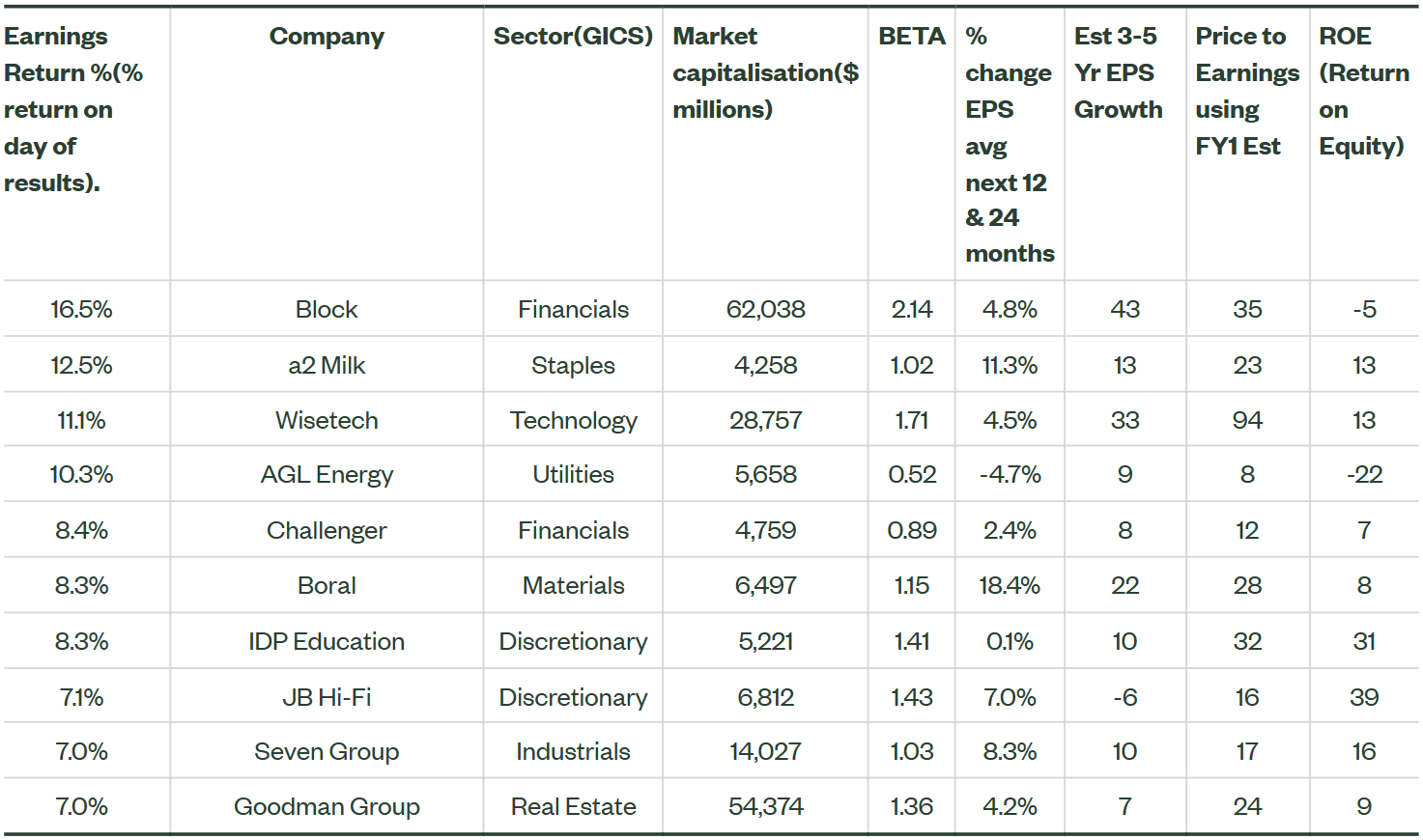The image size is (1423, 840).
Task: Click the Company column header
Action: click(x=327, y=37)
